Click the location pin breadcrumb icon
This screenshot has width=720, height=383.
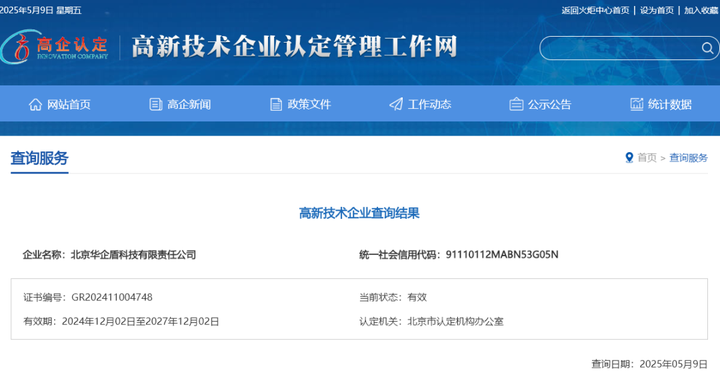(x=629, y=158)
